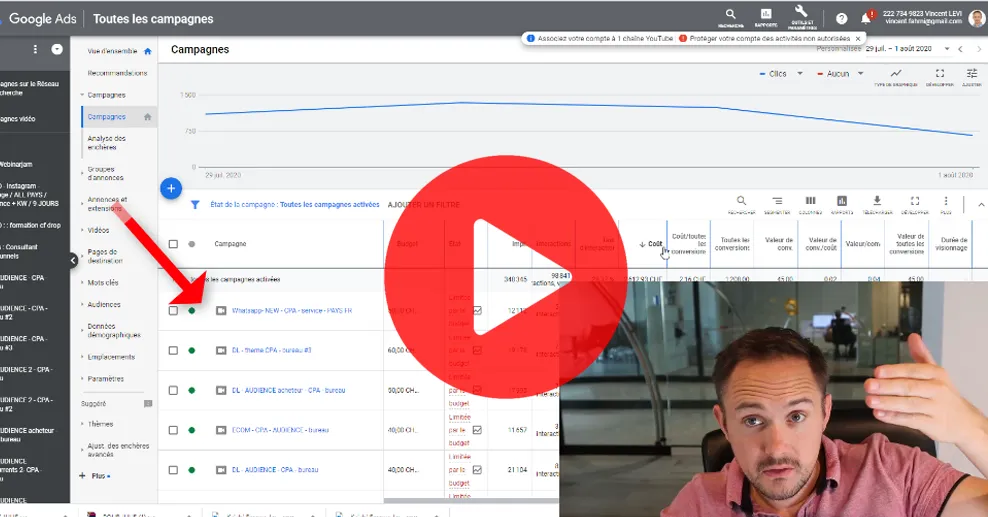988x517 pixels.
Task: Open DL - thème CPA - bureau #3 link
Action: pos(272,350)
